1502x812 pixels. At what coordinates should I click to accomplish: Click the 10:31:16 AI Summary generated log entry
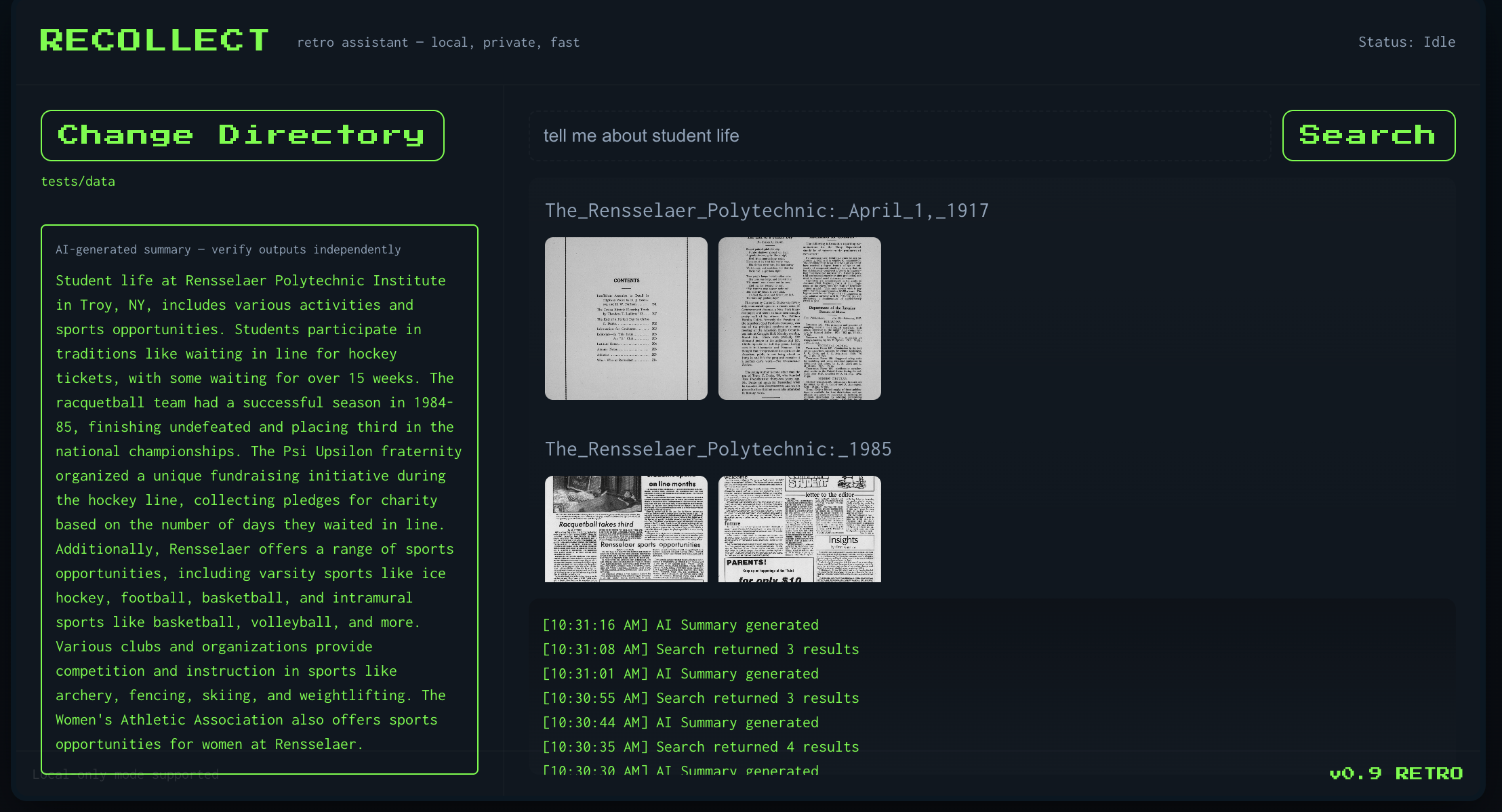coord(680,625)
